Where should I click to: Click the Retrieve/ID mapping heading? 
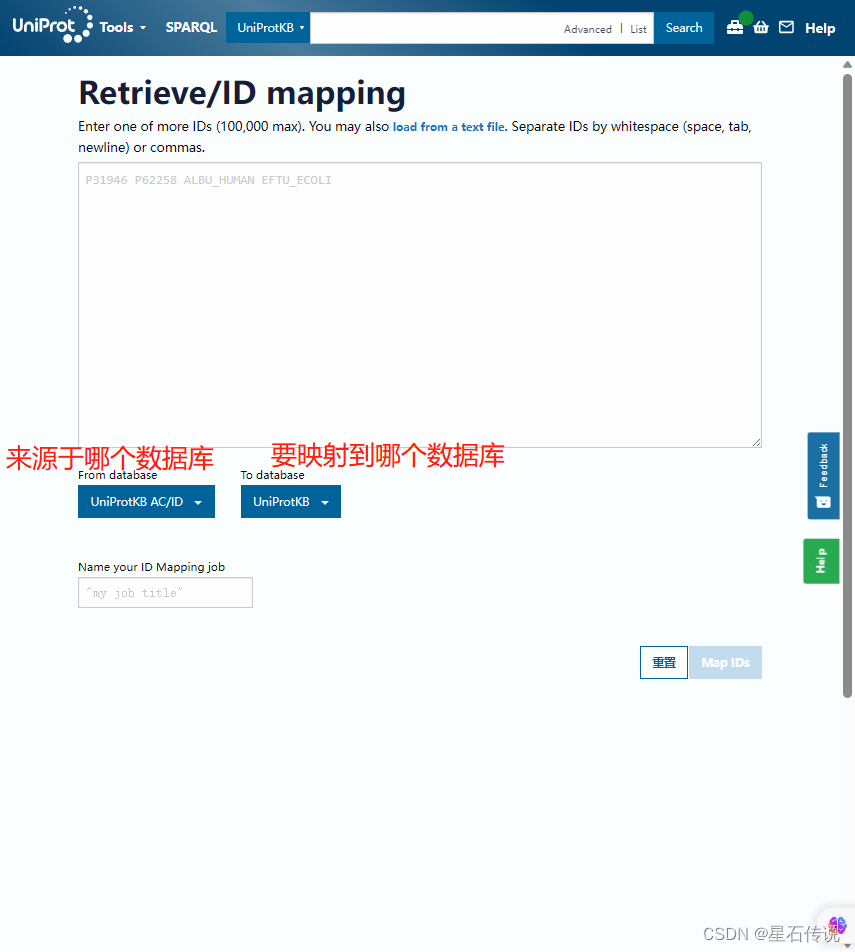point(242,93)
